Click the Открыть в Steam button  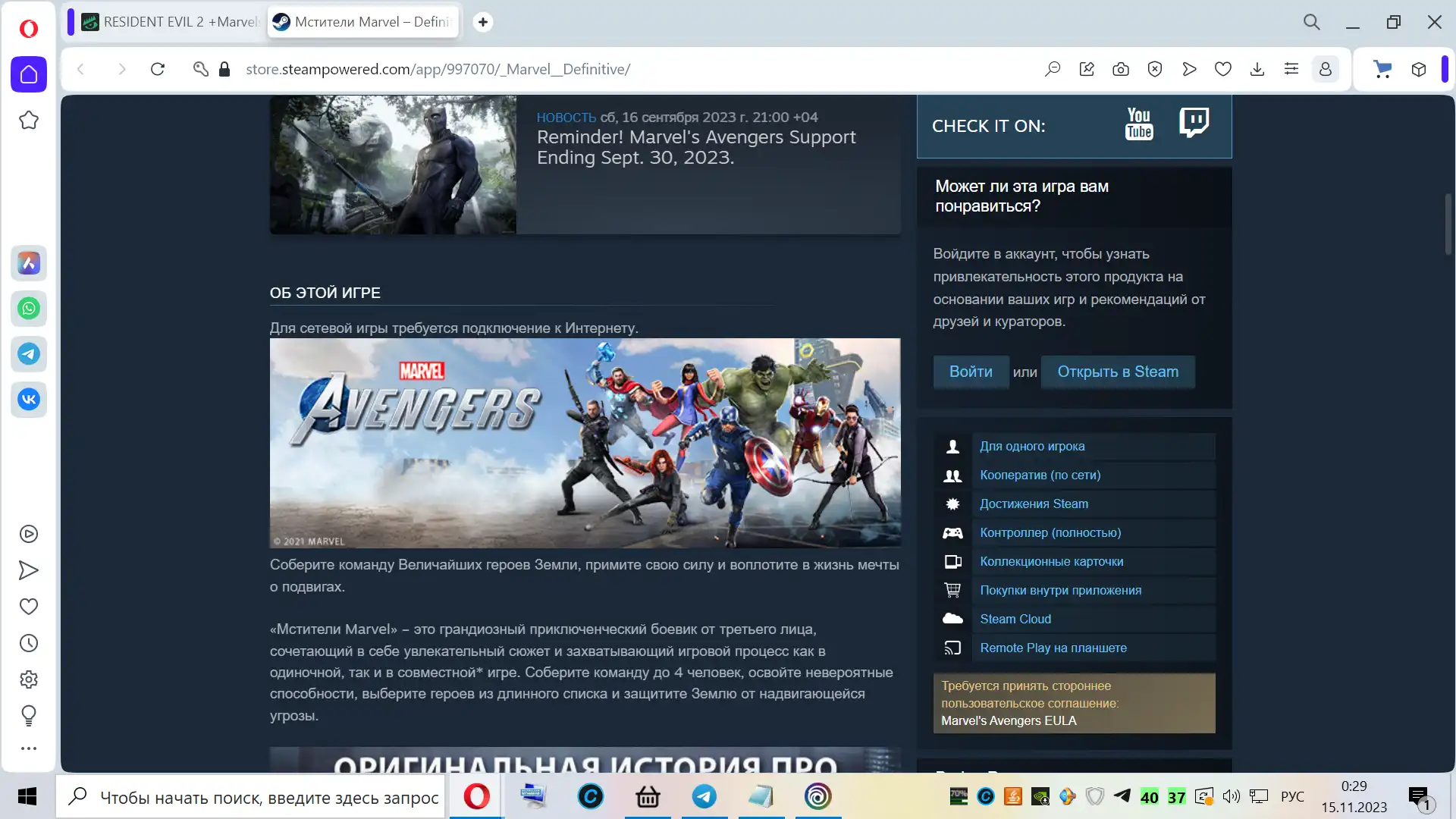click(x=1118, y=372)
